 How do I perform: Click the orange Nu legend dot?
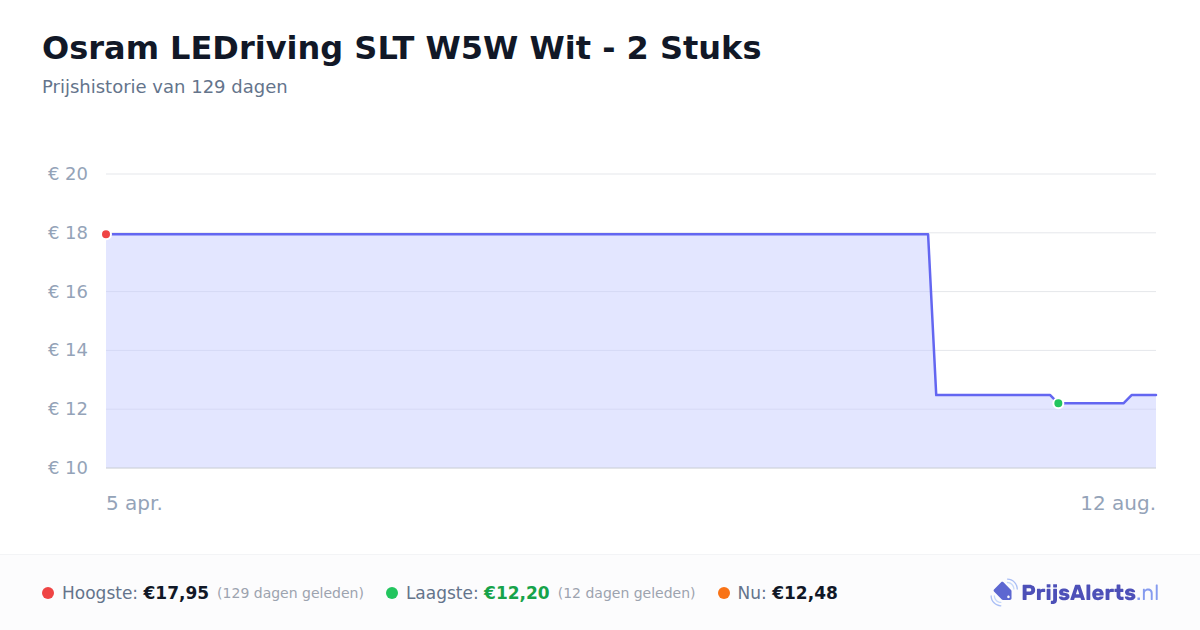[x=724, y=593]
